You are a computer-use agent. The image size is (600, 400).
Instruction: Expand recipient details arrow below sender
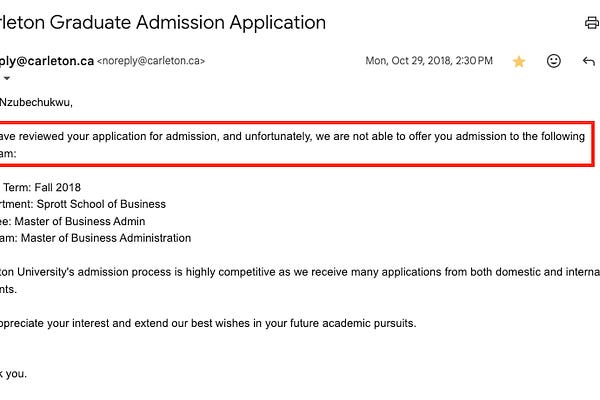click(x=6, y=77)
